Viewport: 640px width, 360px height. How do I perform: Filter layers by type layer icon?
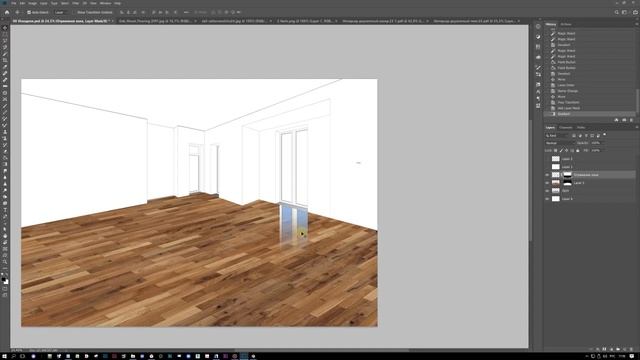[x=586, y=136]
